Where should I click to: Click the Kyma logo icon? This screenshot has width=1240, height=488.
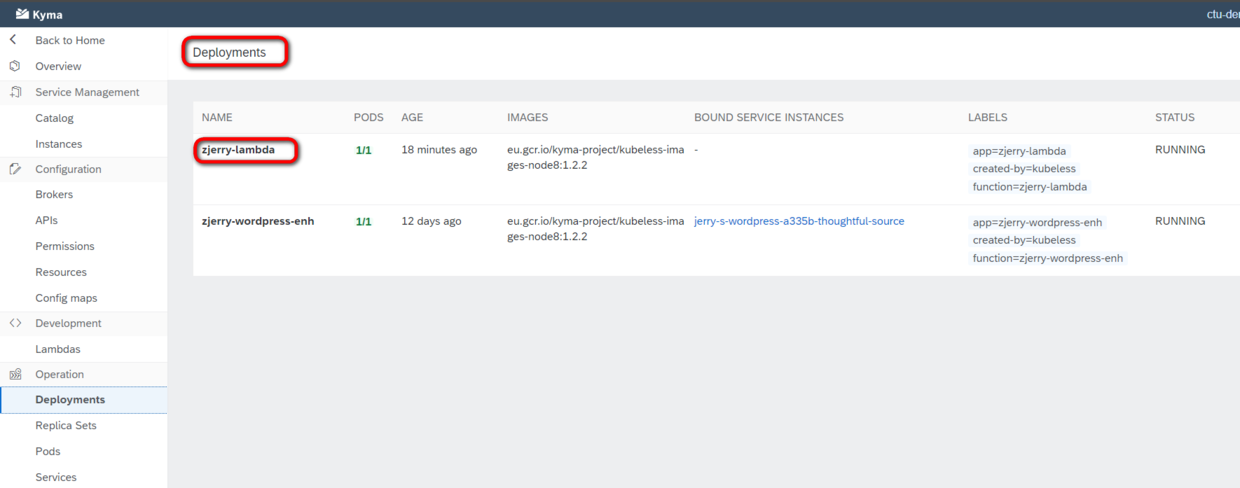pos(22,14)
